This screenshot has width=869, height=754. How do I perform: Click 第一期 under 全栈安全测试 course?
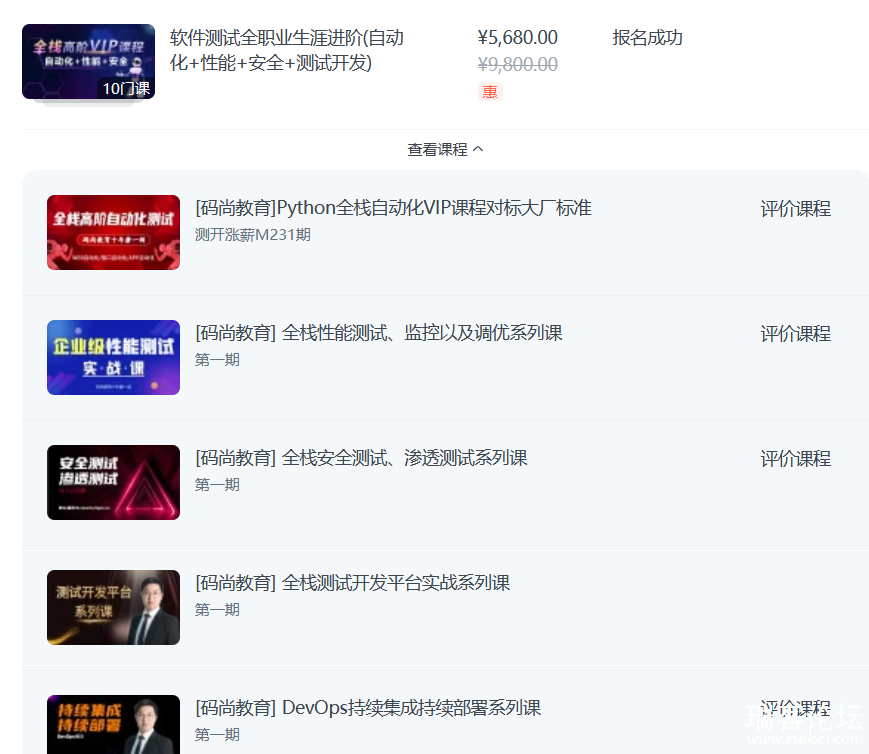217,485
